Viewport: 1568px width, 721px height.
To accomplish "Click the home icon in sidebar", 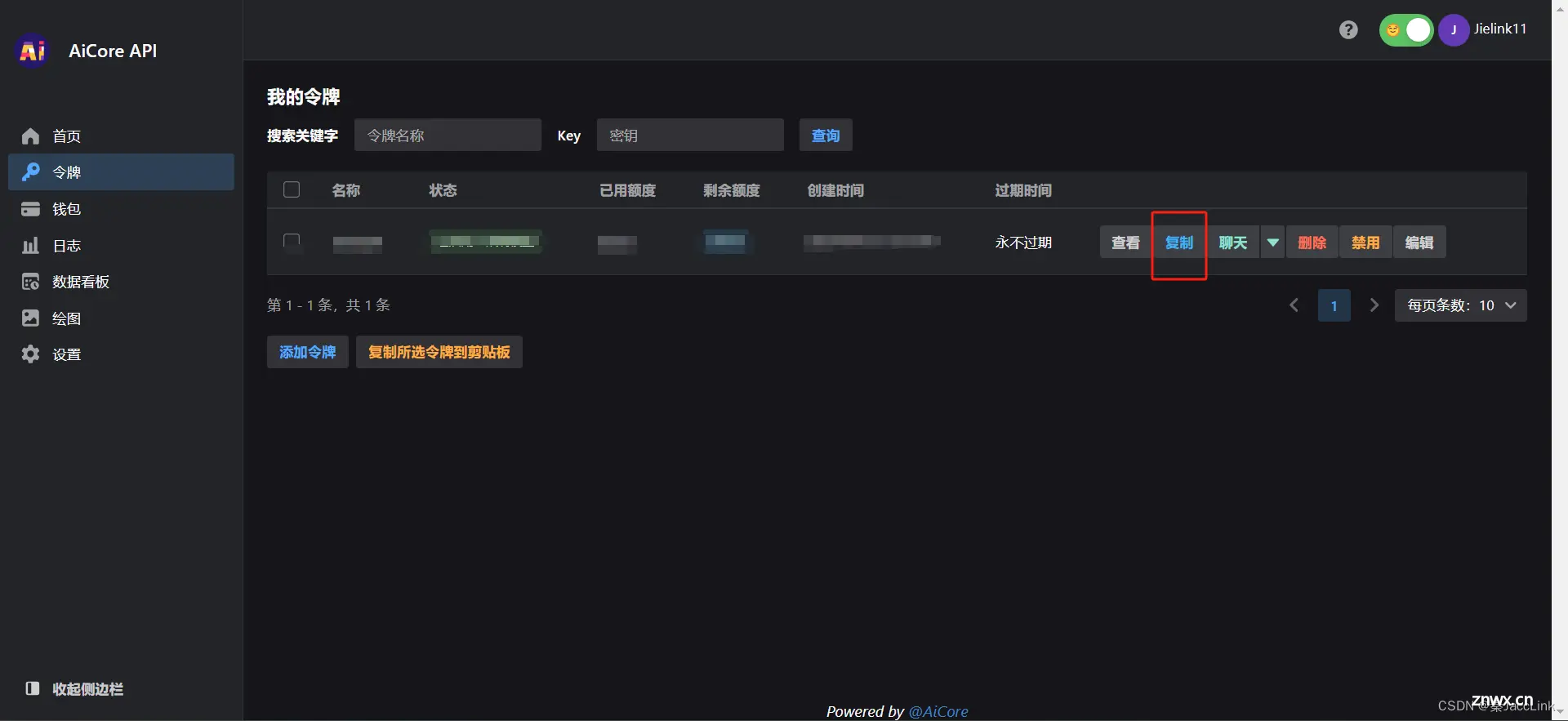I will click(30, 136).
